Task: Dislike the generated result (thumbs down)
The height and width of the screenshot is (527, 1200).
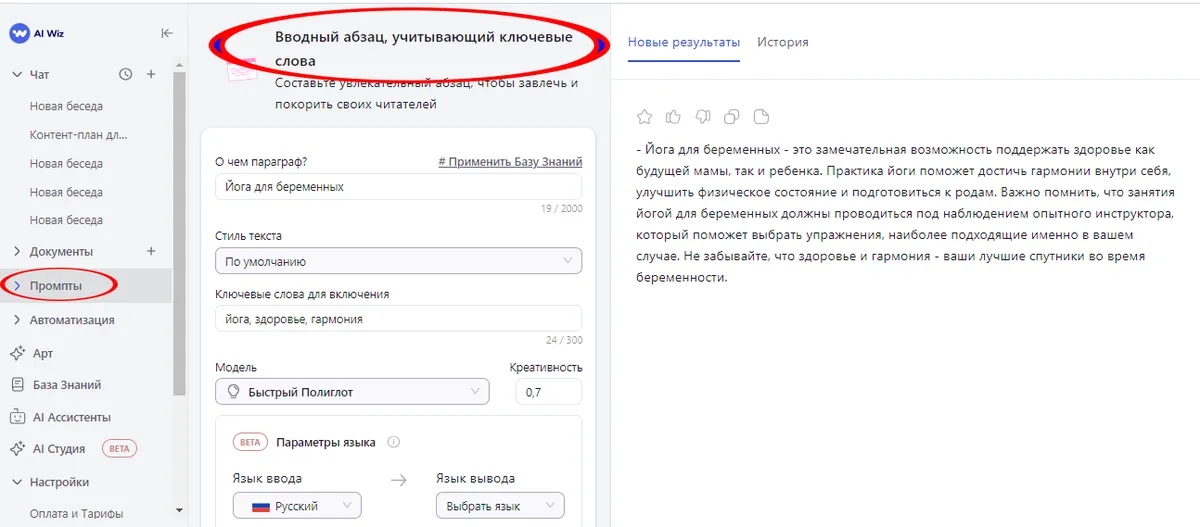Action: pyautogui.click(x=702, y=117)
